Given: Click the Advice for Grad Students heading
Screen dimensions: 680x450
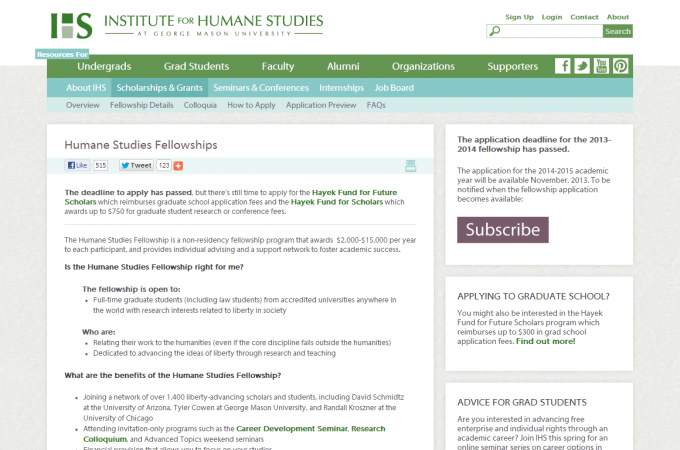Looking at the screenshot, I should [x=522, y=402].
